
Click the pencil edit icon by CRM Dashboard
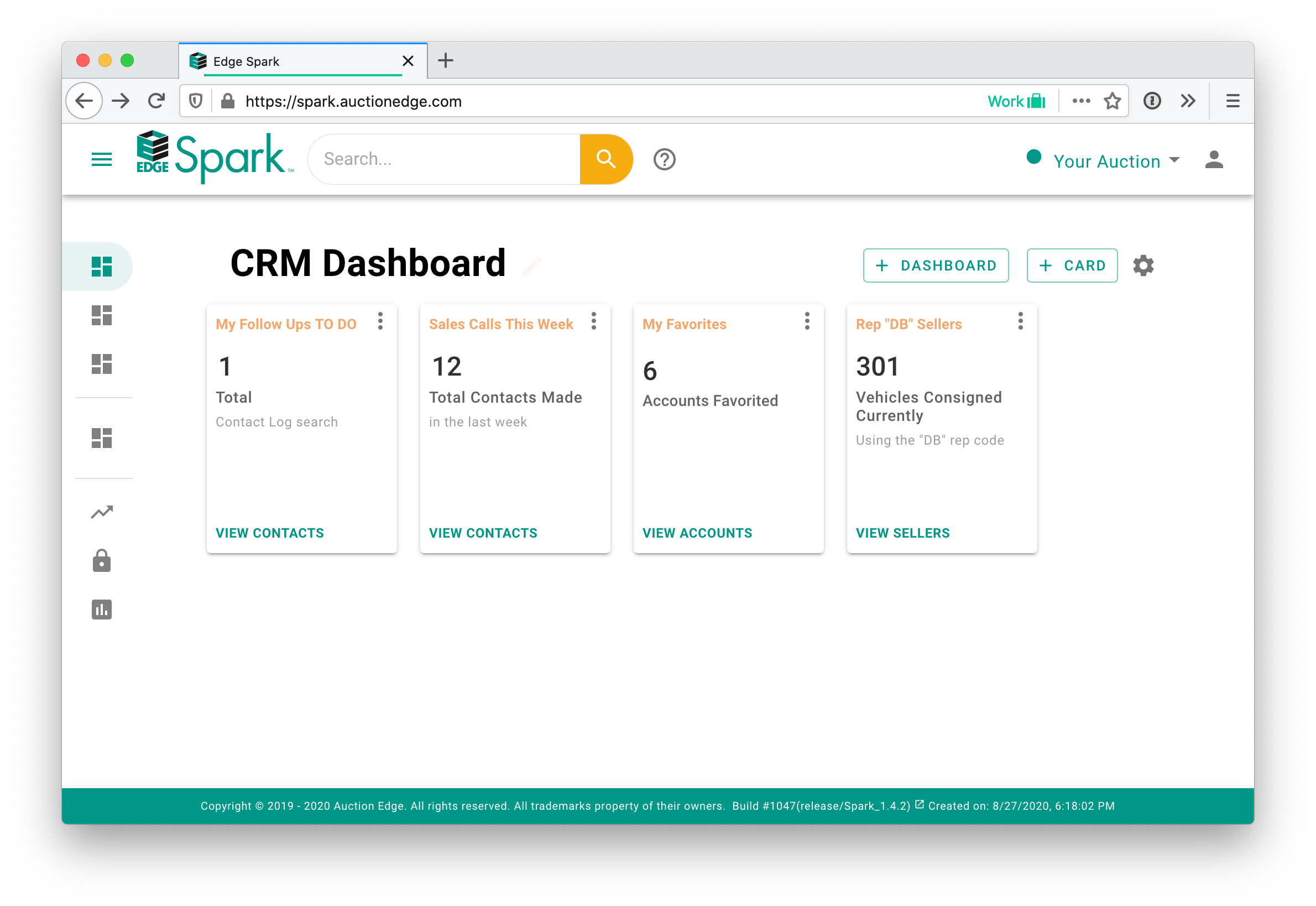531,265
